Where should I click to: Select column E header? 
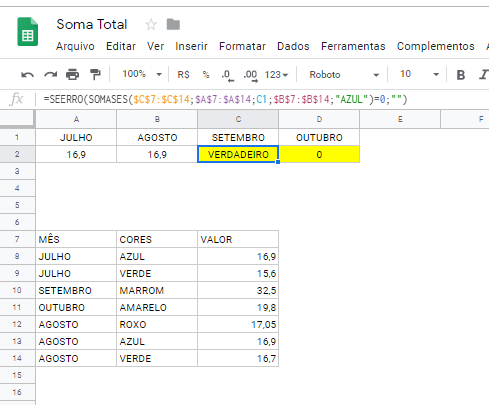400,119
